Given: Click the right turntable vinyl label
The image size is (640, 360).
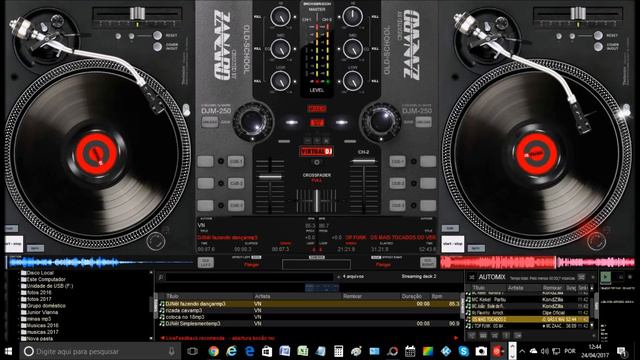Looking at the screenshot, I should click(x=536, y=153).
